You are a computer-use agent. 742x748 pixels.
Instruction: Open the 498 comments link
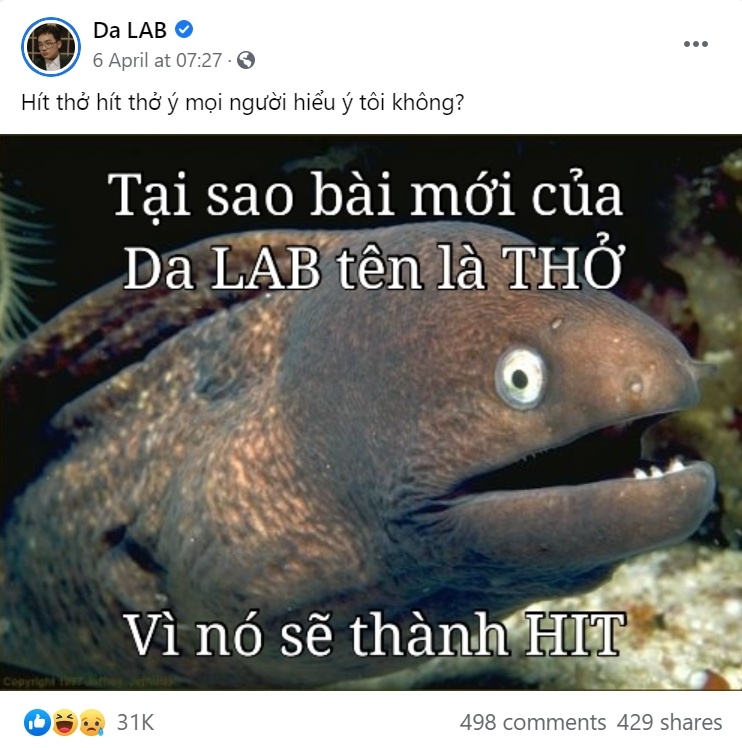533,722
